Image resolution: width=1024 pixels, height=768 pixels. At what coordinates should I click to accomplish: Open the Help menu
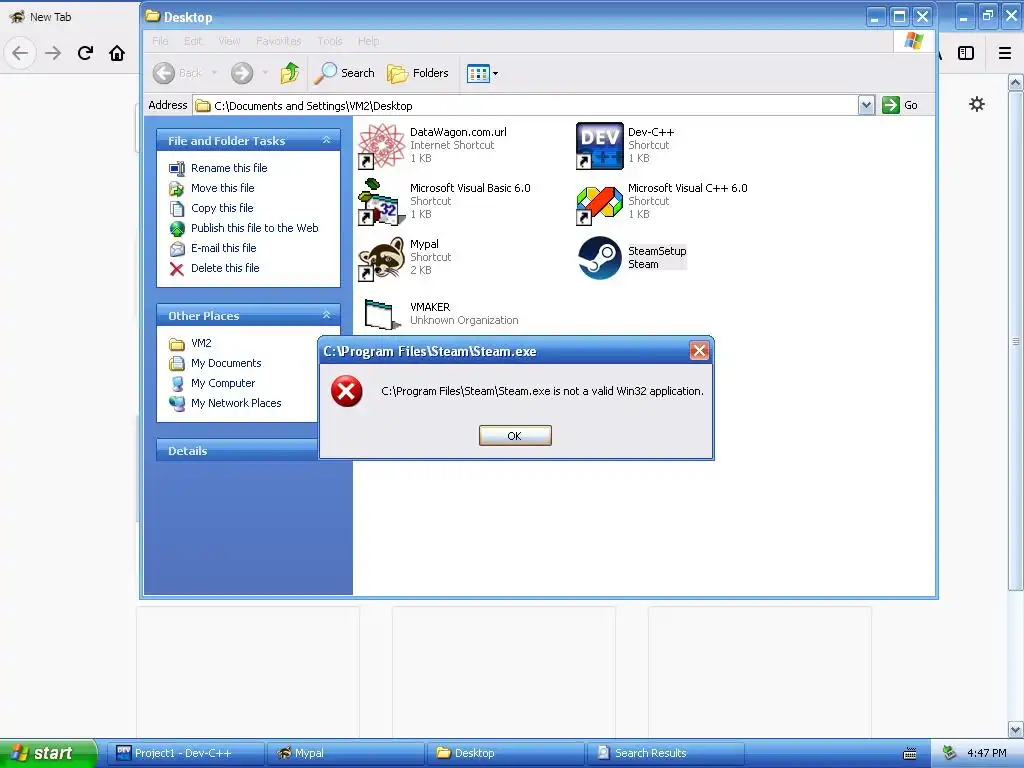368,41
